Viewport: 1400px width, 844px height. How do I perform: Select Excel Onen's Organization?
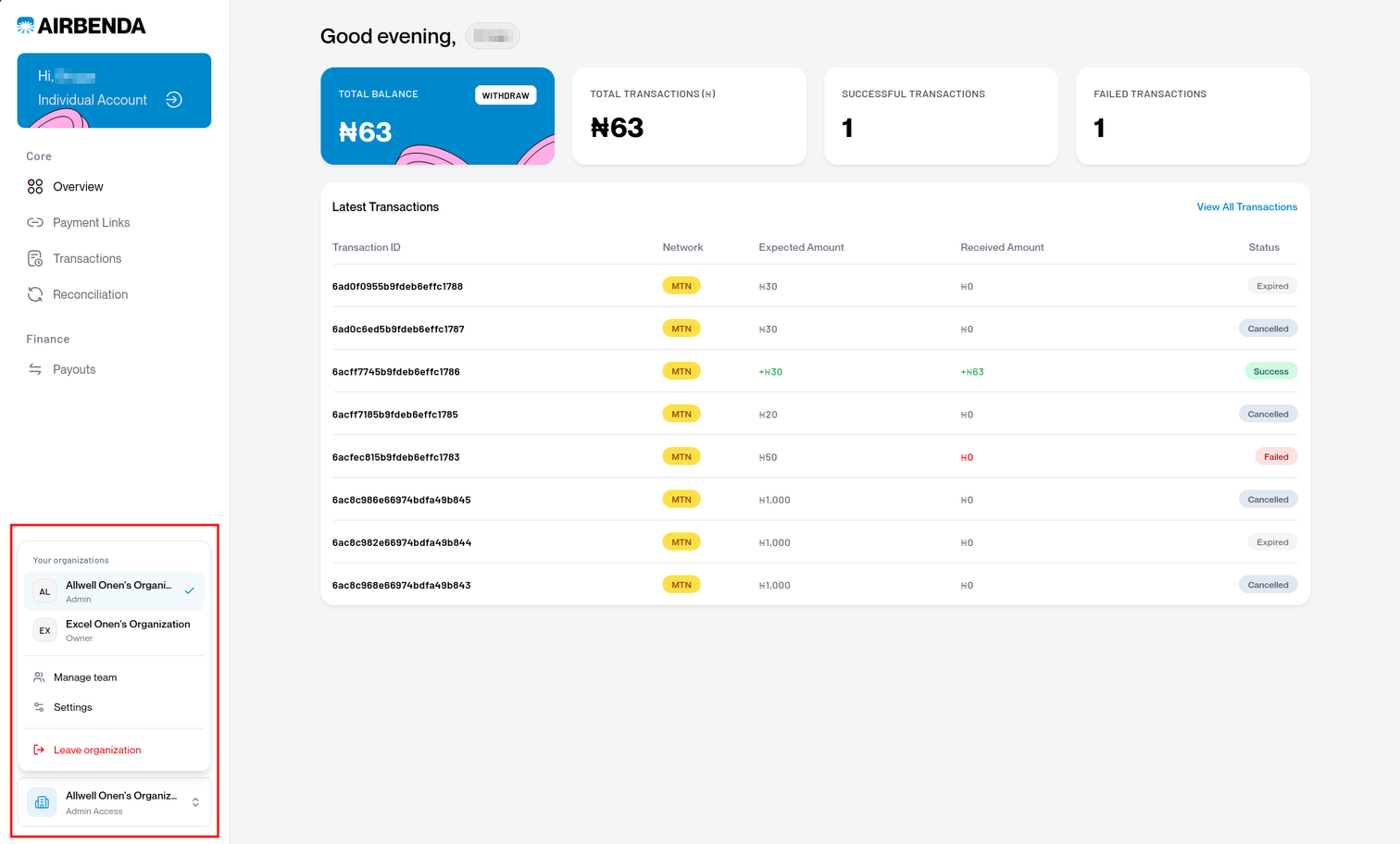pos(114,630)
